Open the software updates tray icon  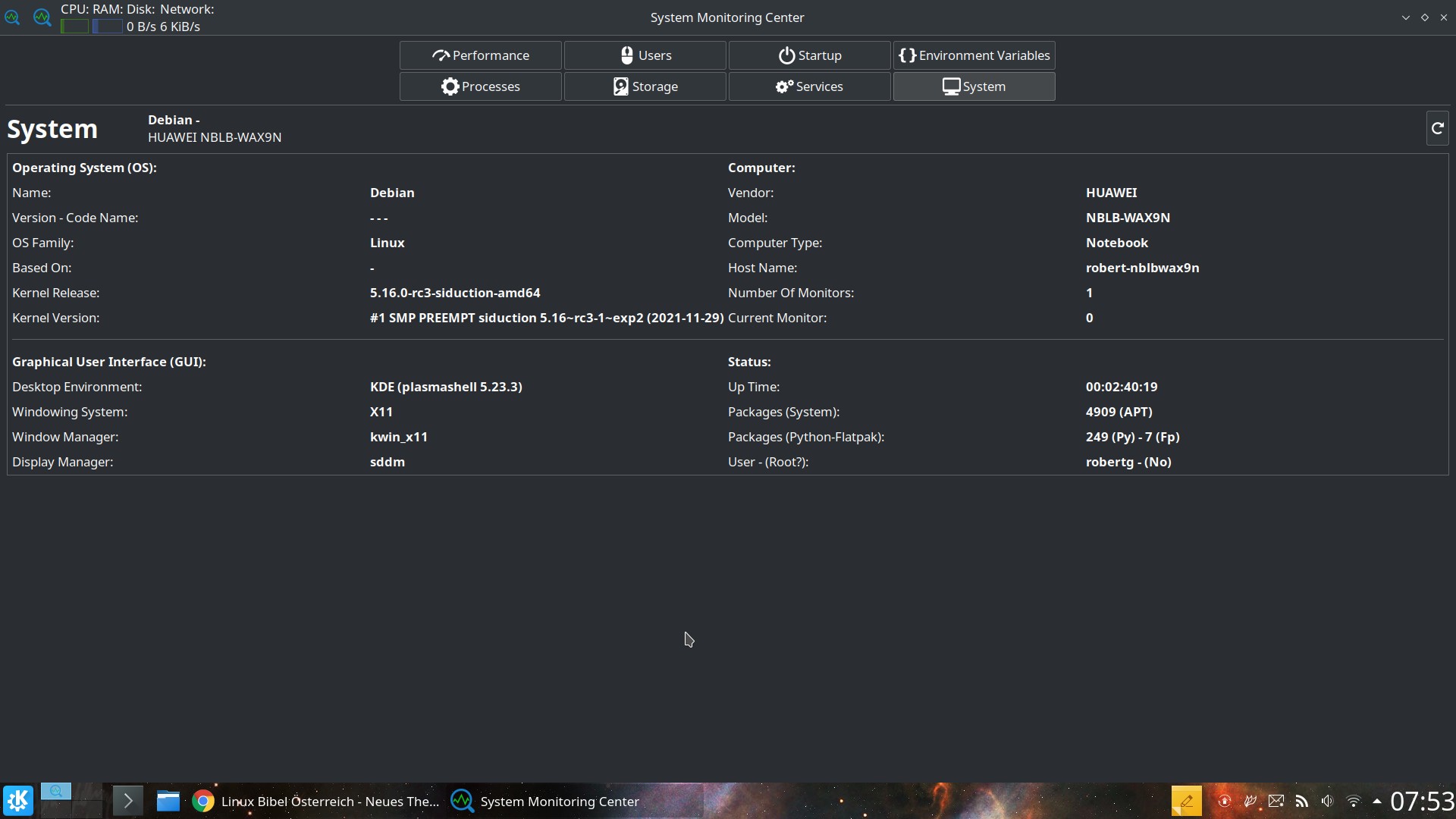1225,801
